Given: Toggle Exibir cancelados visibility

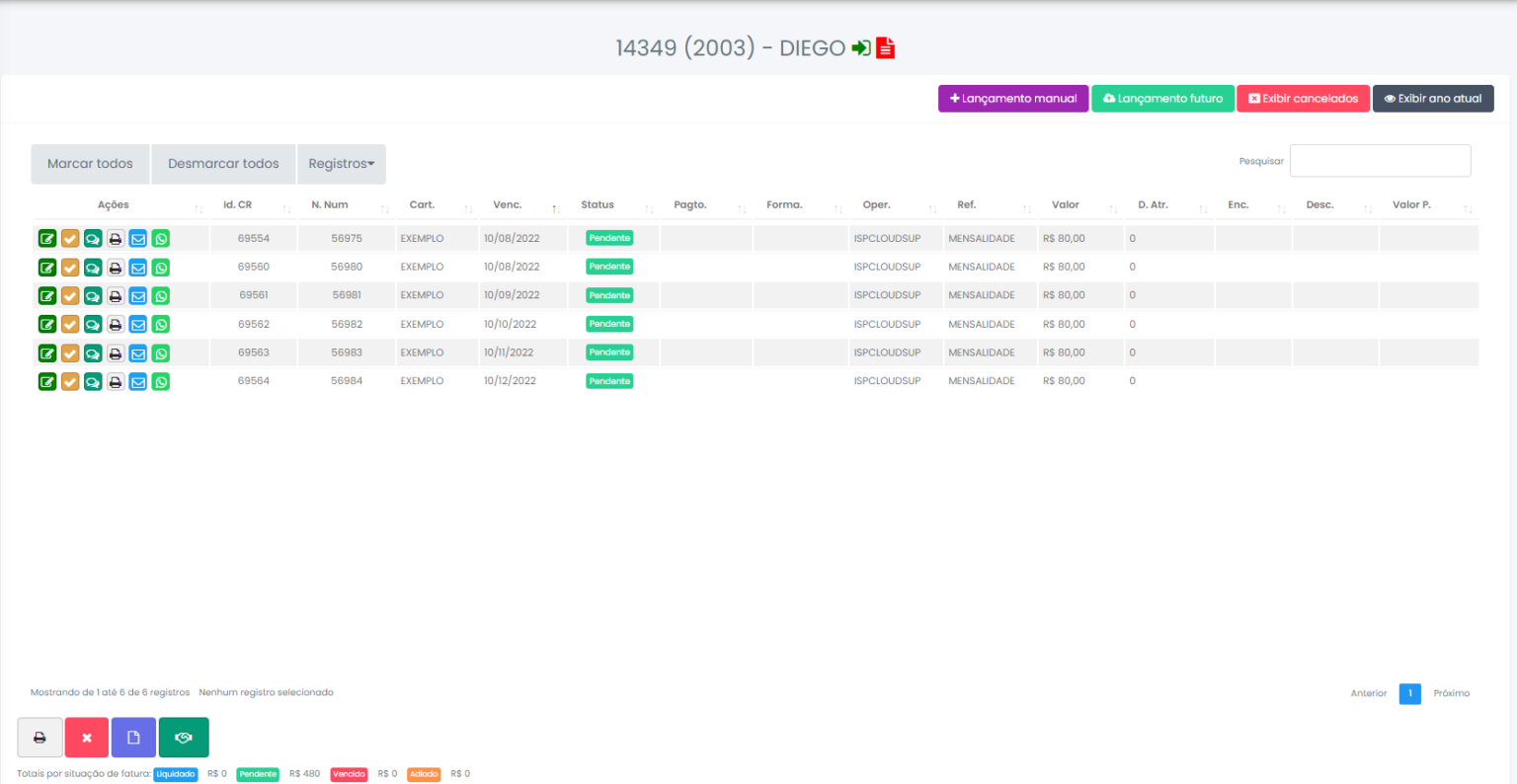Looking at the screenshot, I should [1303, 99].
